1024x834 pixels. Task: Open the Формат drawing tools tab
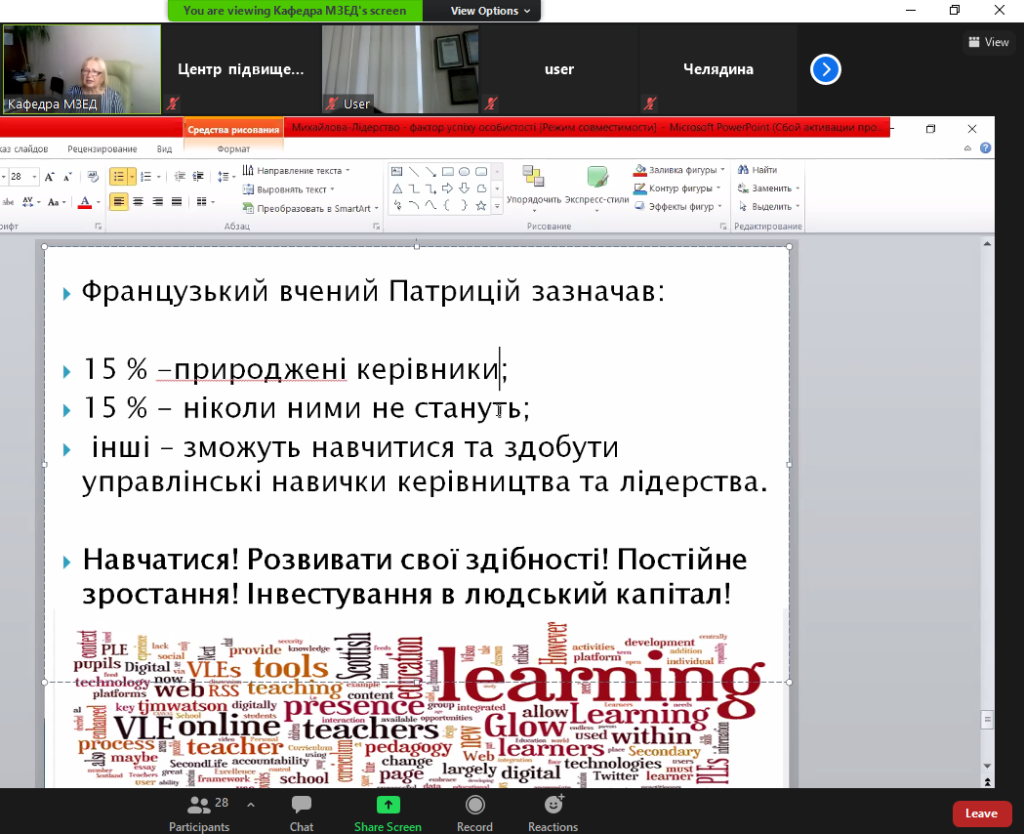(x=233, y=148)
